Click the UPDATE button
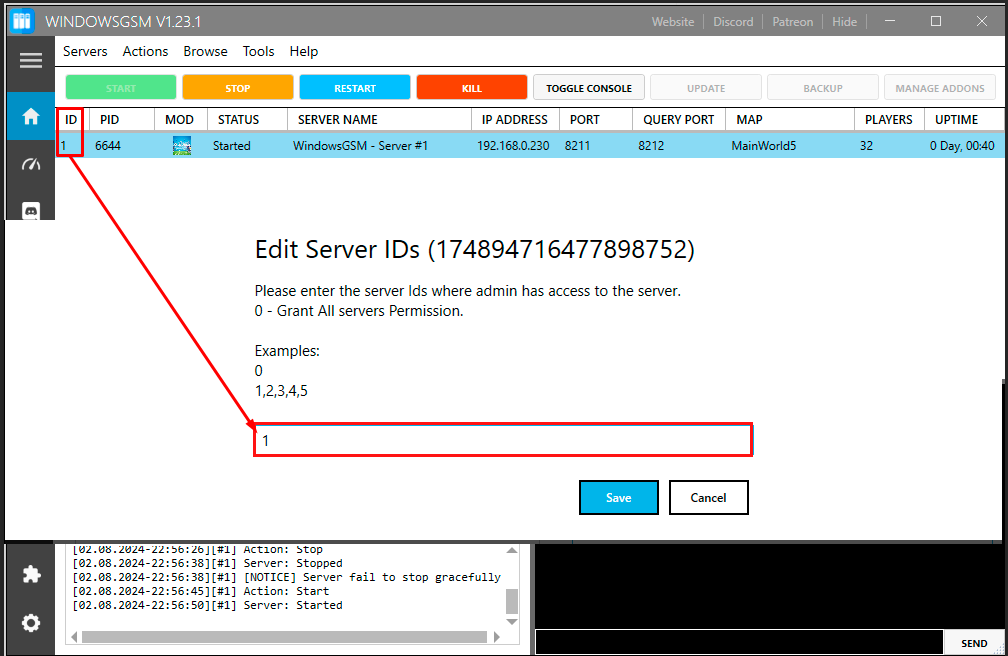This screenshot has height=656, width=1008. click(x=706, y=87)
